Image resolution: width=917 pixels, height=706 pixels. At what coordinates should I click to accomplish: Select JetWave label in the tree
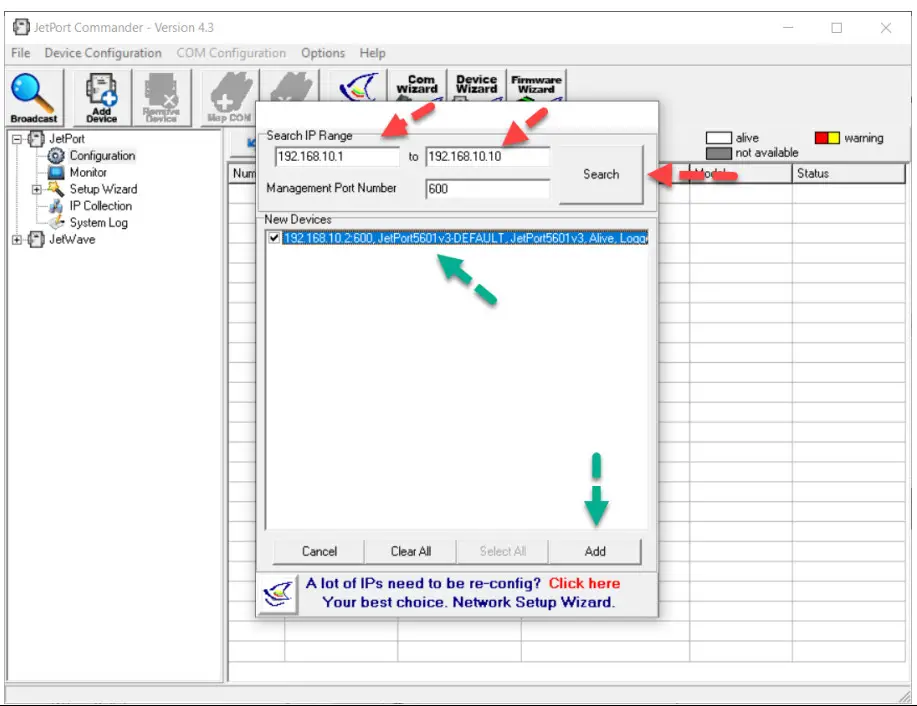pyautogui.click(x=72, y=239)
